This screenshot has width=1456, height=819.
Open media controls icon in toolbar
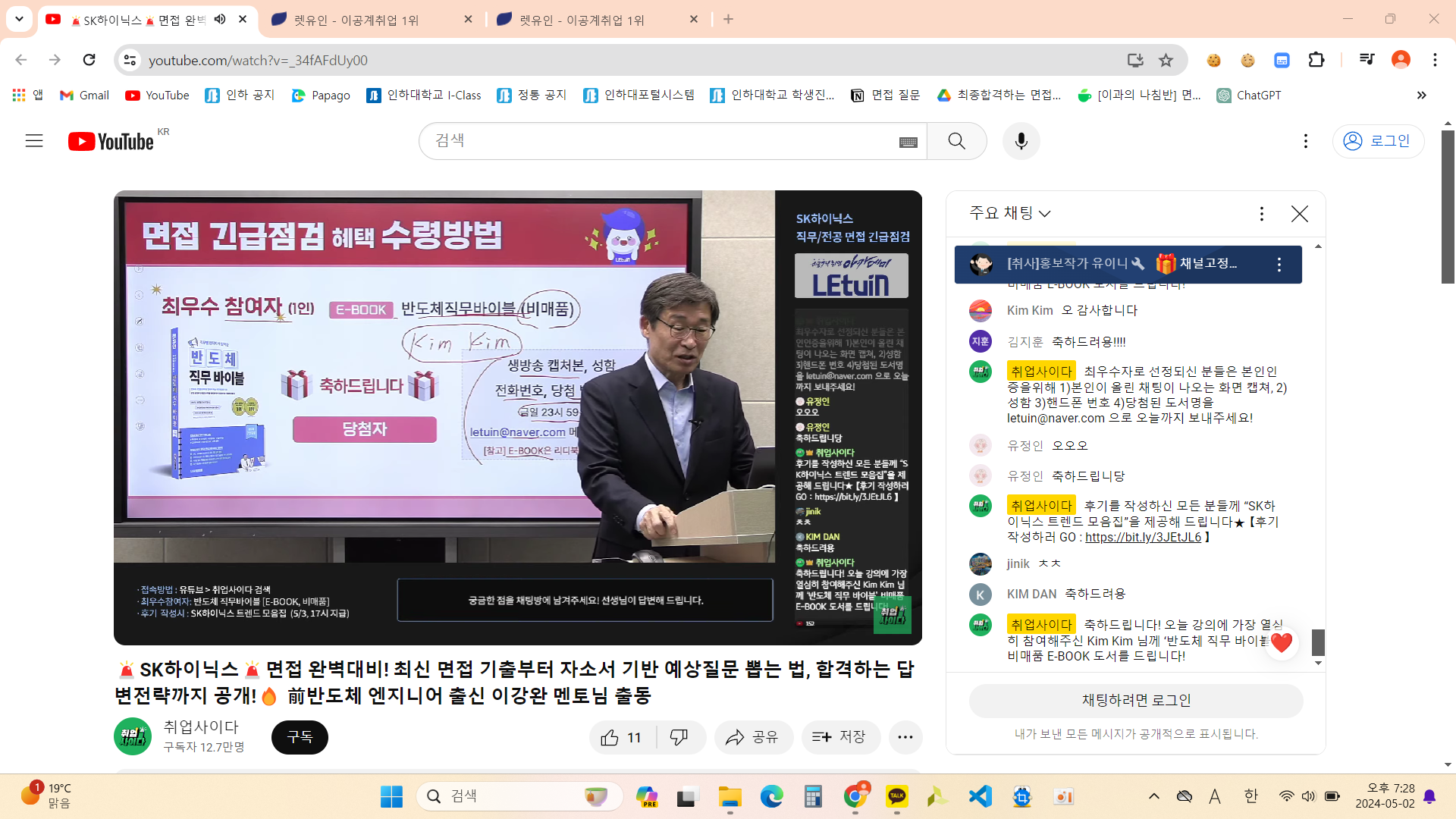coord(1367,60)
